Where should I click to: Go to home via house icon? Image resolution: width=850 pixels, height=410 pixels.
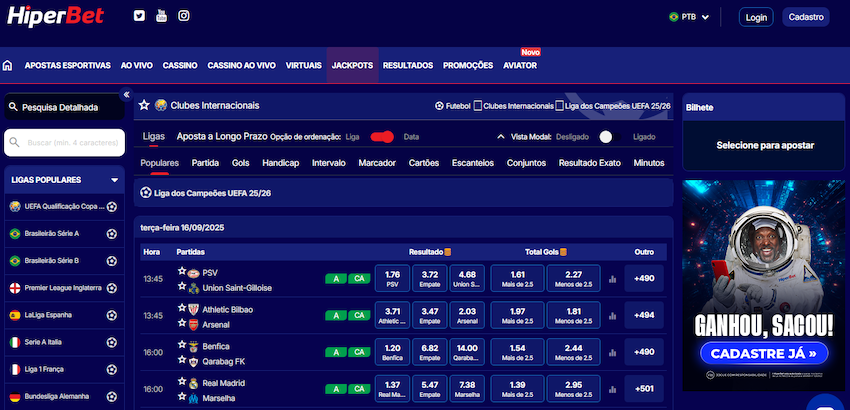[7, 66]
